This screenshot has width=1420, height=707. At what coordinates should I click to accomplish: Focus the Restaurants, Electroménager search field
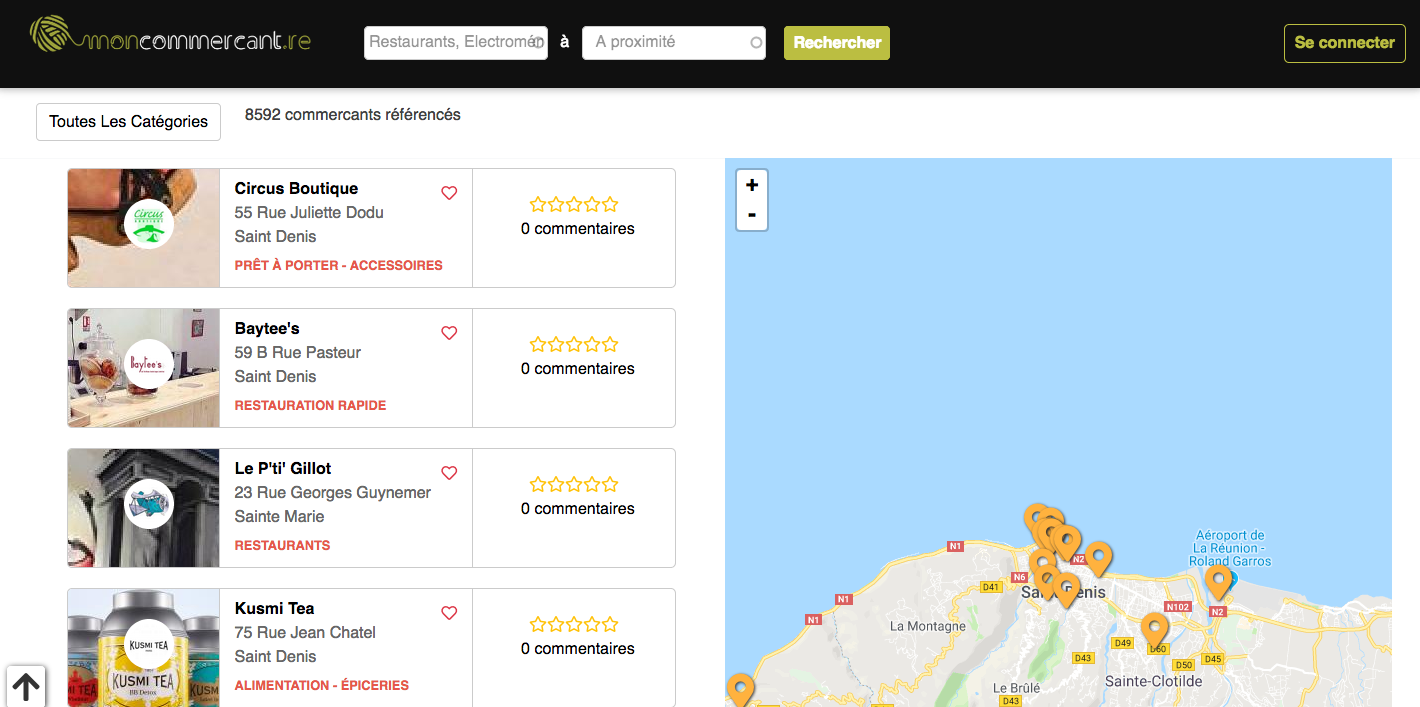click(456, 43)
